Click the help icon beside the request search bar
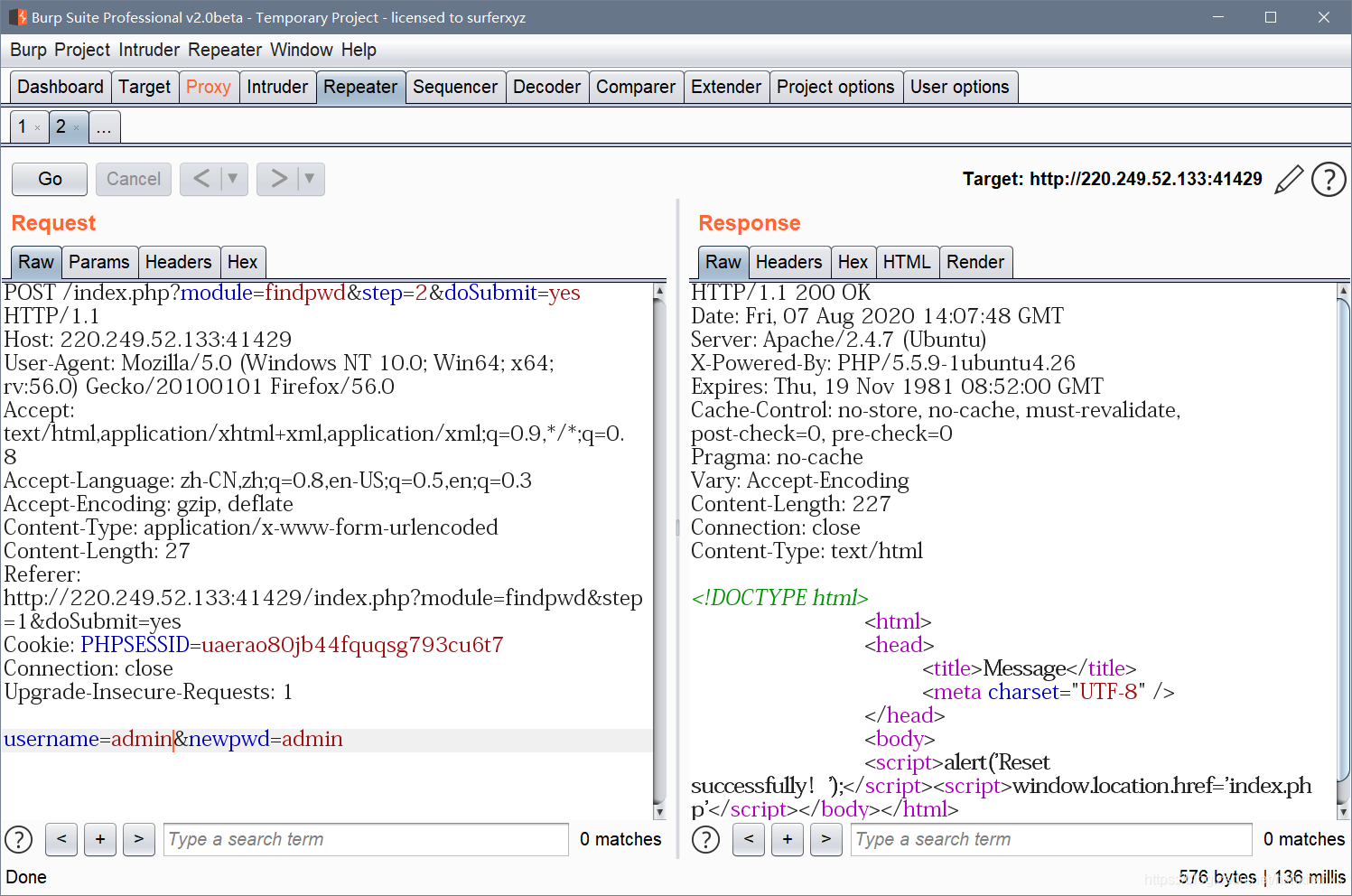 19,839
